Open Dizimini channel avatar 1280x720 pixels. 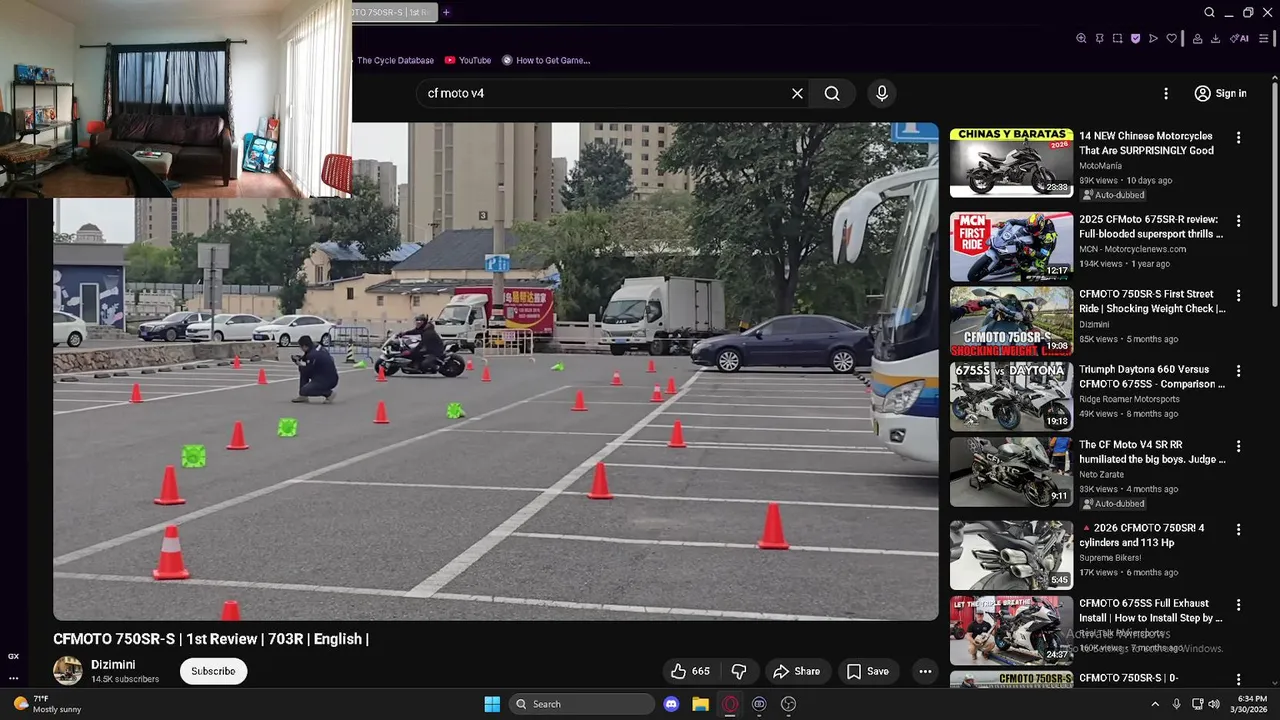68,671
